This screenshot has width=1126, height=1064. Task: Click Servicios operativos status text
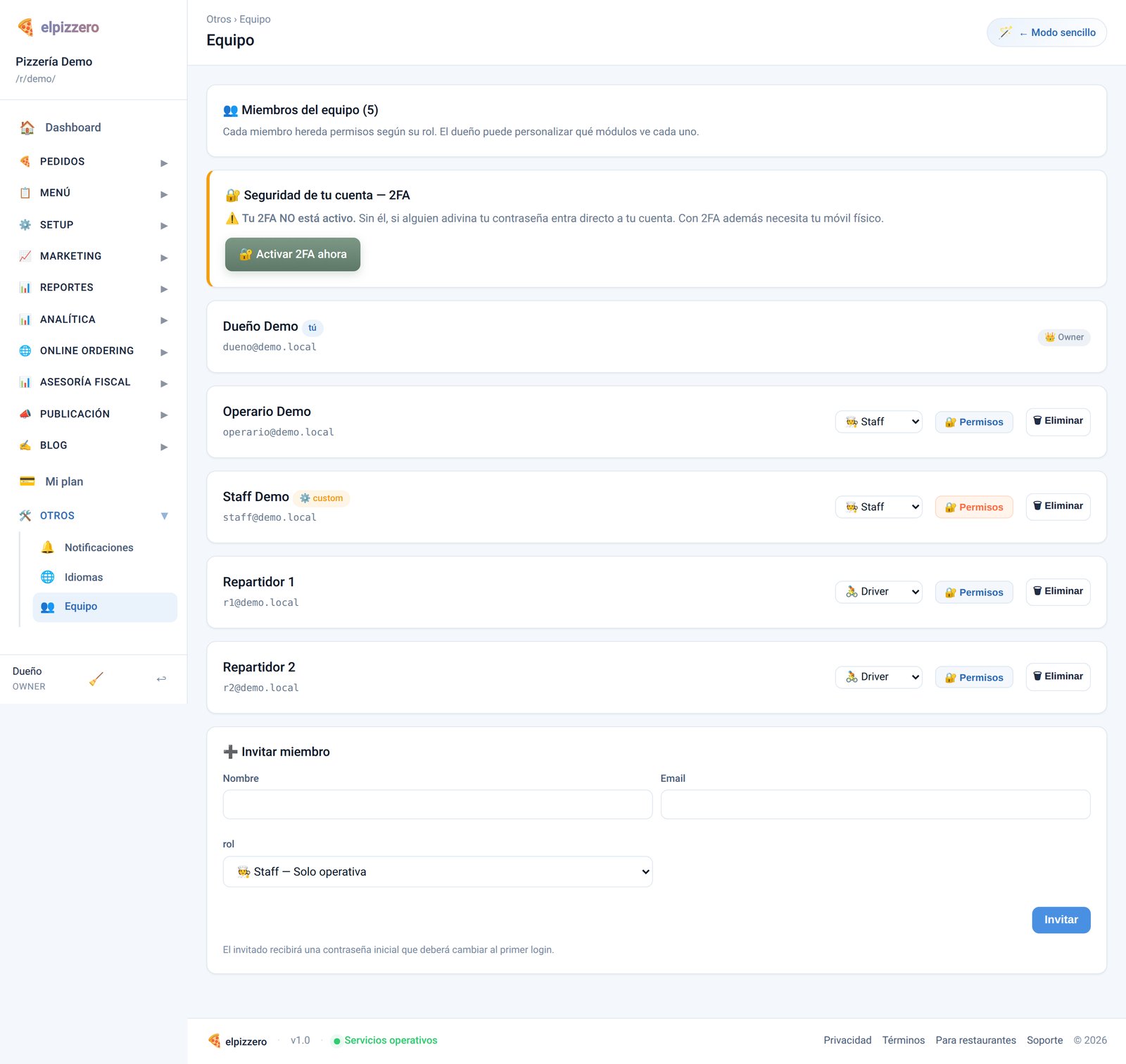(391, 1040)
